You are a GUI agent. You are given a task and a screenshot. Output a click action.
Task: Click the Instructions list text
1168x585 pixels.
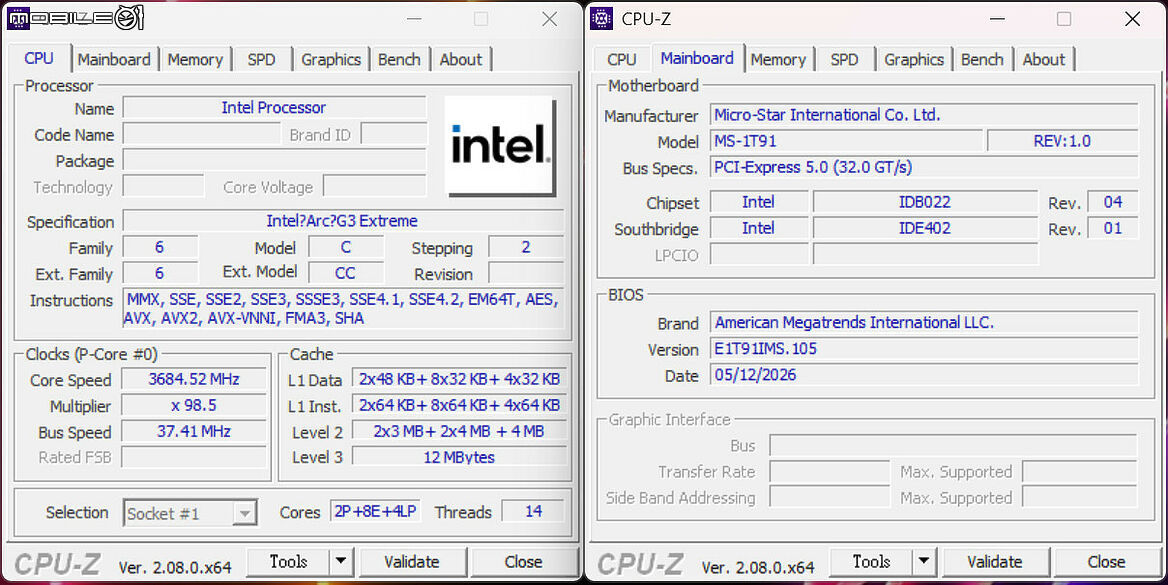(x=343, y=309)
